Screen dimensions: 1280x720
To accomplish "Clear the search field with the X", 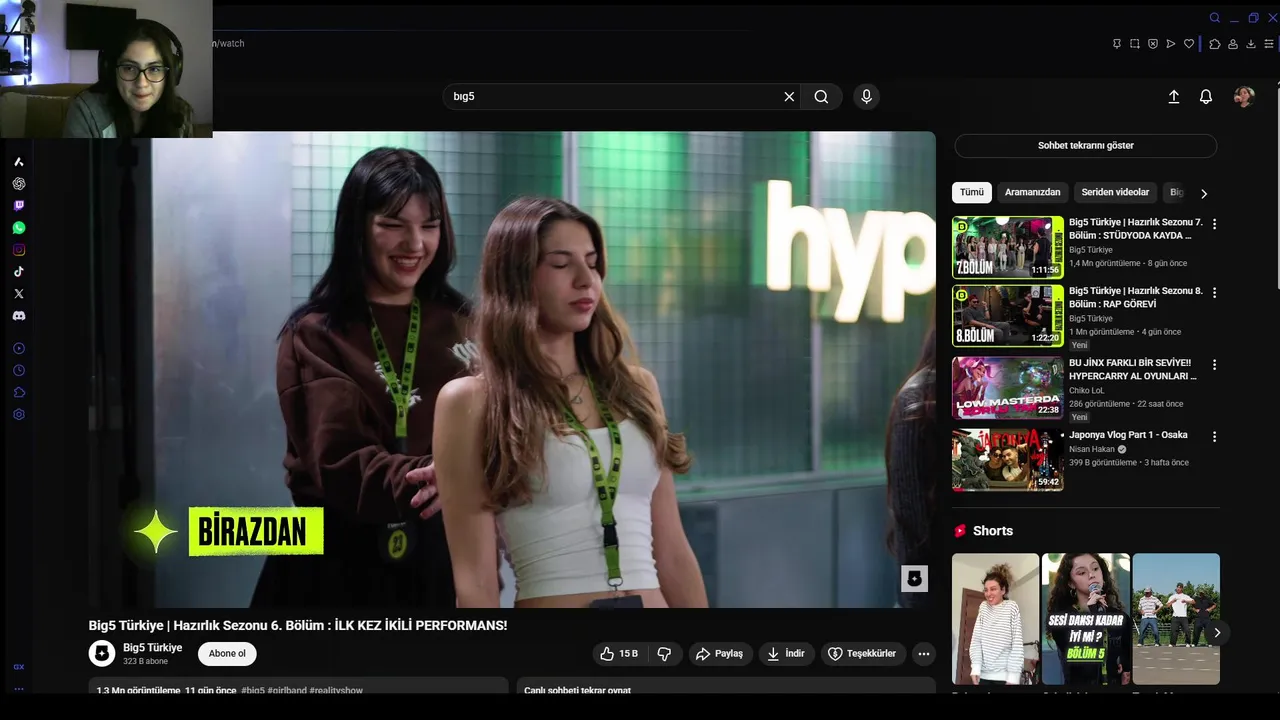I will (789, 97).
